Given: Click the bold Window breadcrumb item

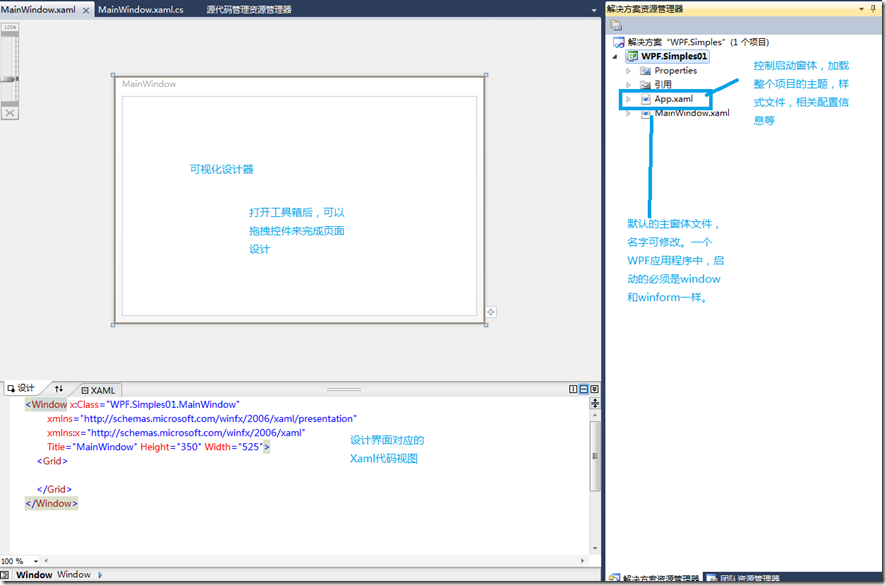Looking at the screenshot, I should pyautogui.click(x=34, y=575).
